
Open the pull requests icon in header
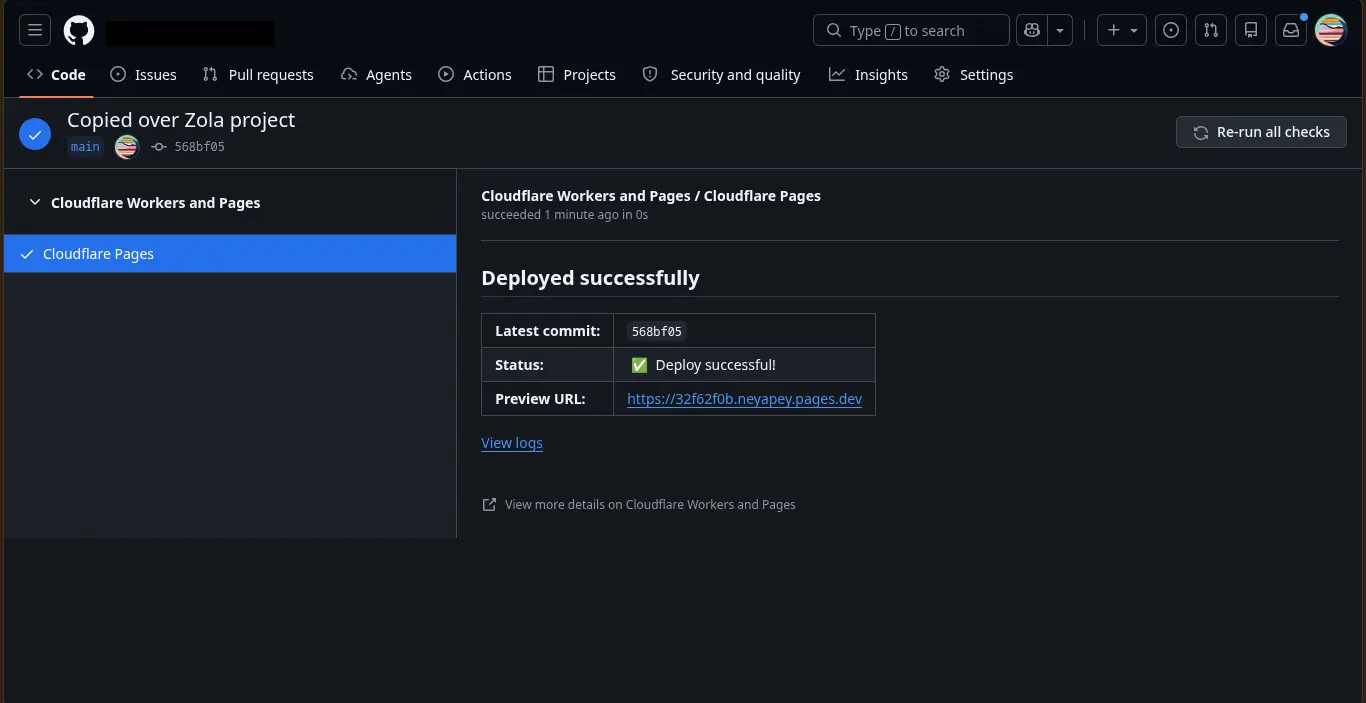[1211, 30]
